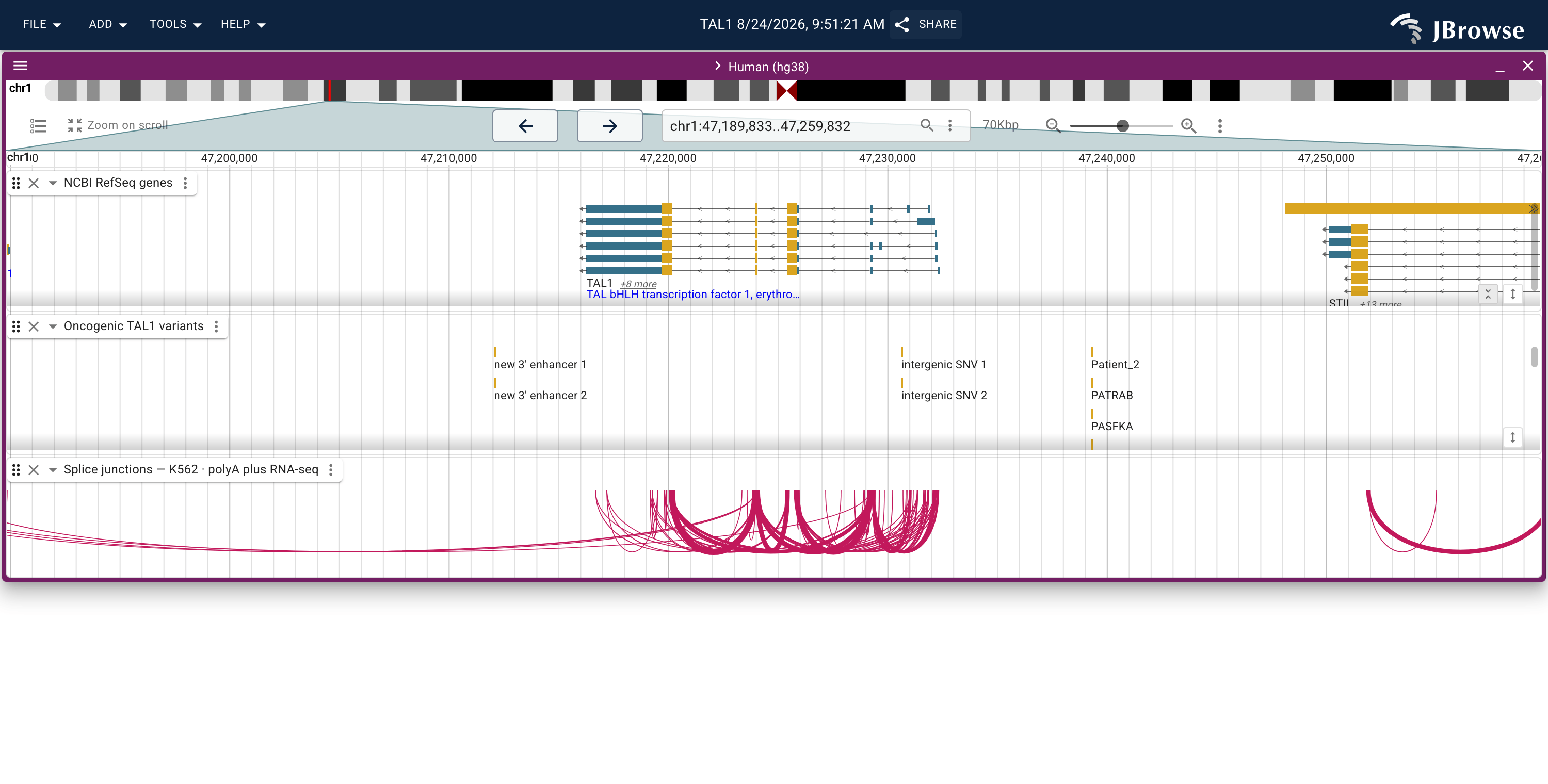Screen dimensions: 1548x784
Task: Collapse RefSeq track height icon
Action: click(1488, 294)
